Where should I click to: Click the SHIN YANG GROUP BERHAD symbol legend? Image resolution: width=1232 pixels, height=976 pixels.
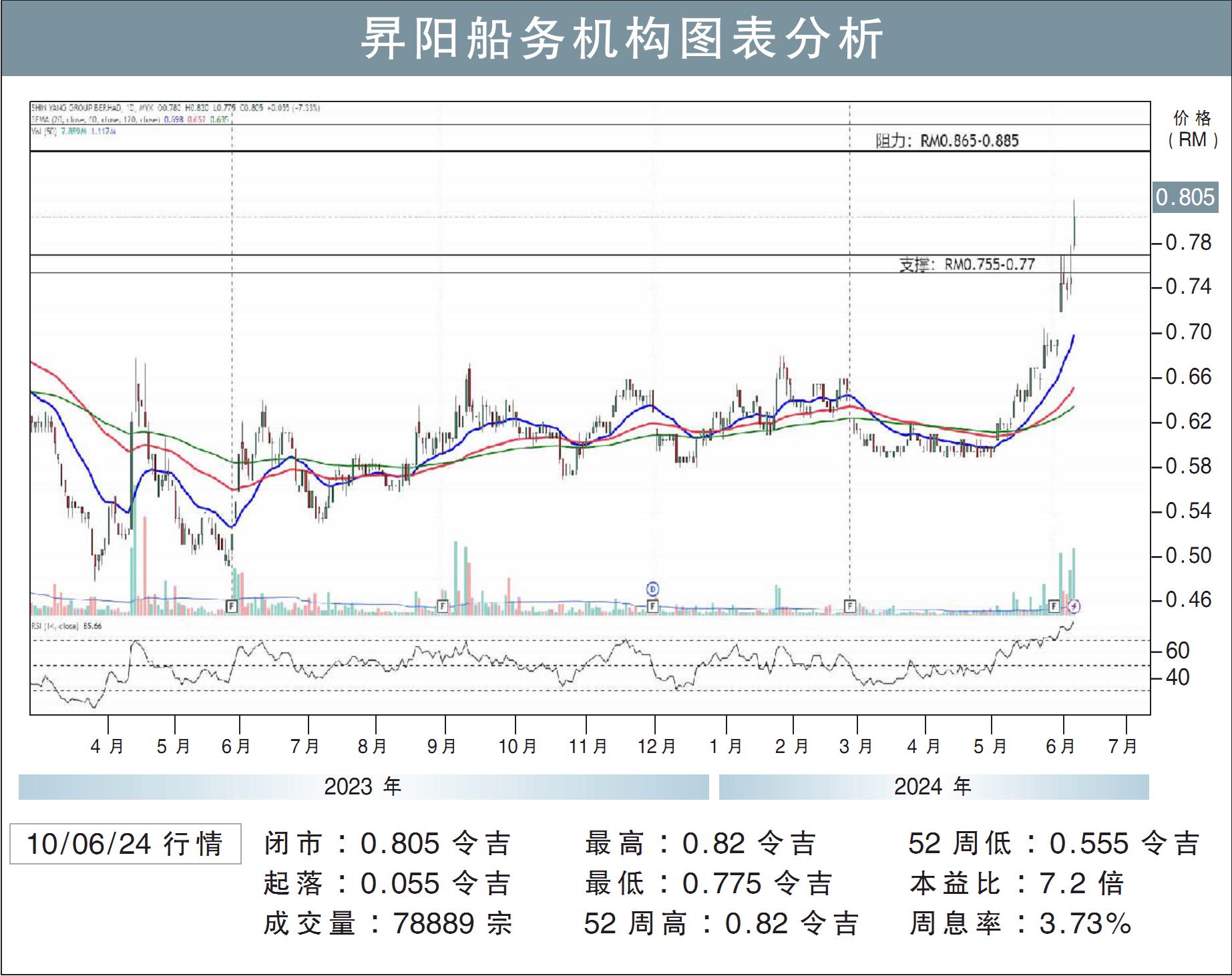point(176,107)
